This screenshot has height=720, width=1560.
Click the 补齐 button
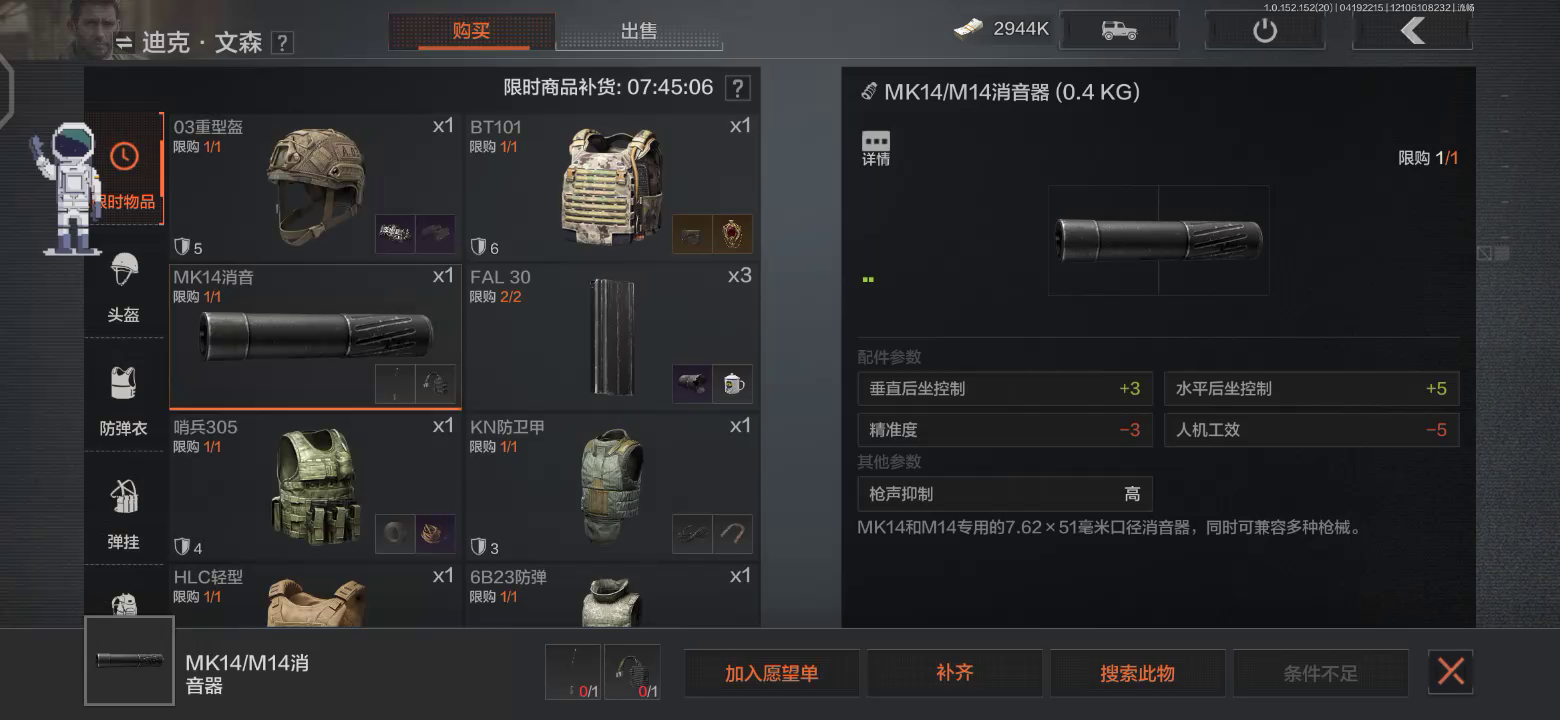(x=955, y=673)
